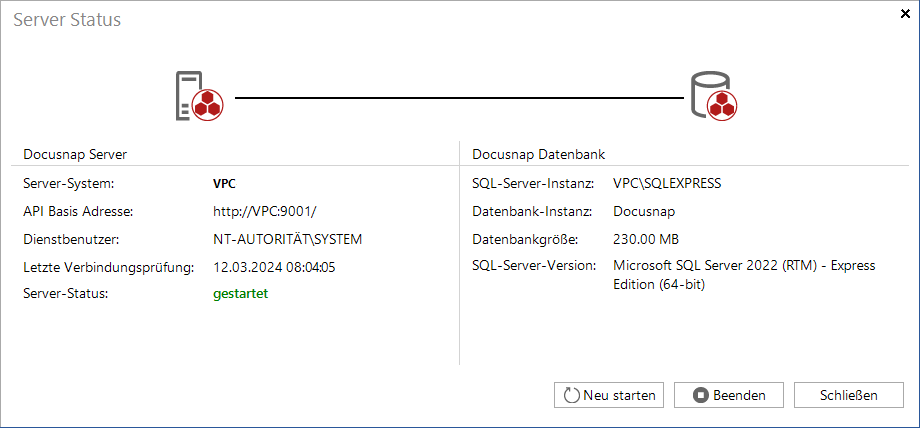The height and width of the screenshot is (428, 920).
Task: Click the SQL-Server-Version label
Action: tap(535, 266)
